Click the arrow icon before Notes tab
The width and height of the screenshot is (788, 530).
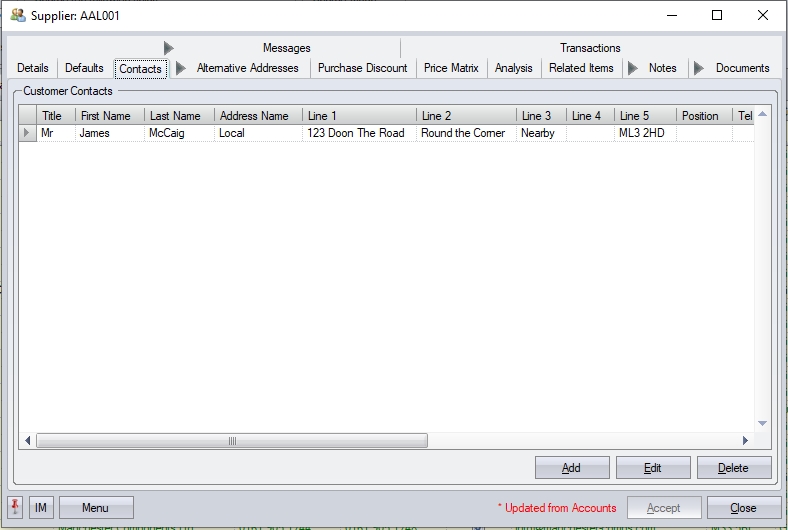[x=633, y=68]
